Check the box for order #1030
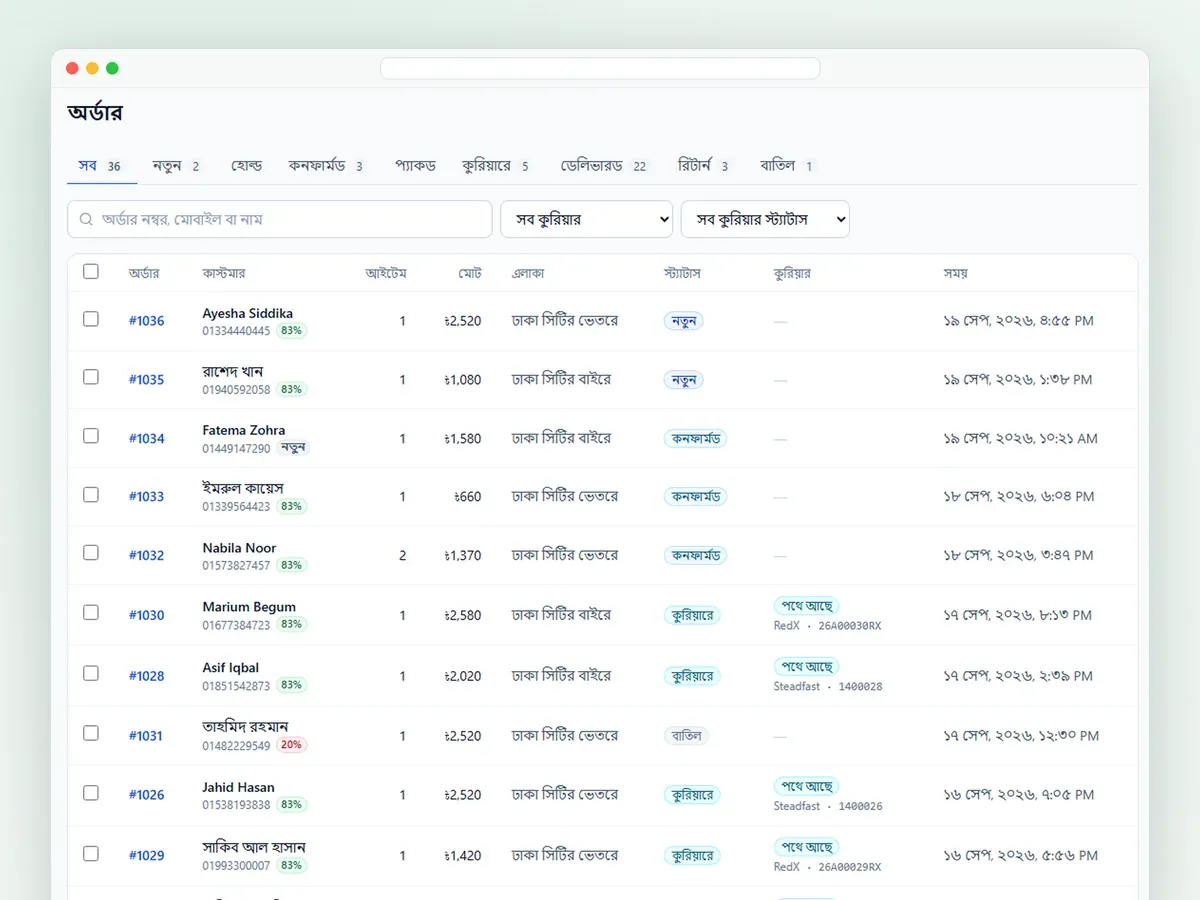Image resolution: width=1200 pixels, height=900 pixels. point(91,612)
